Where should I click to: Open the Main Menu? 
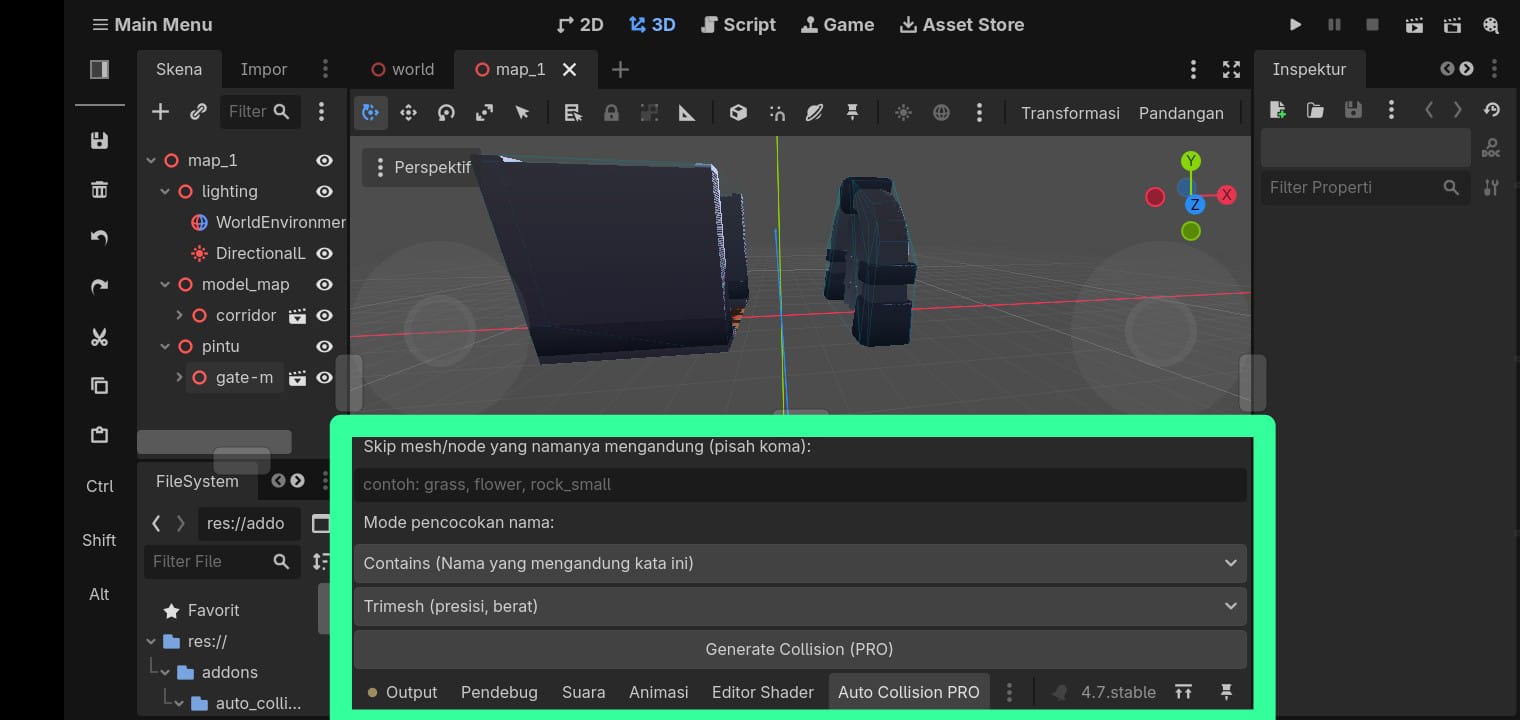(x=152, y=25)
